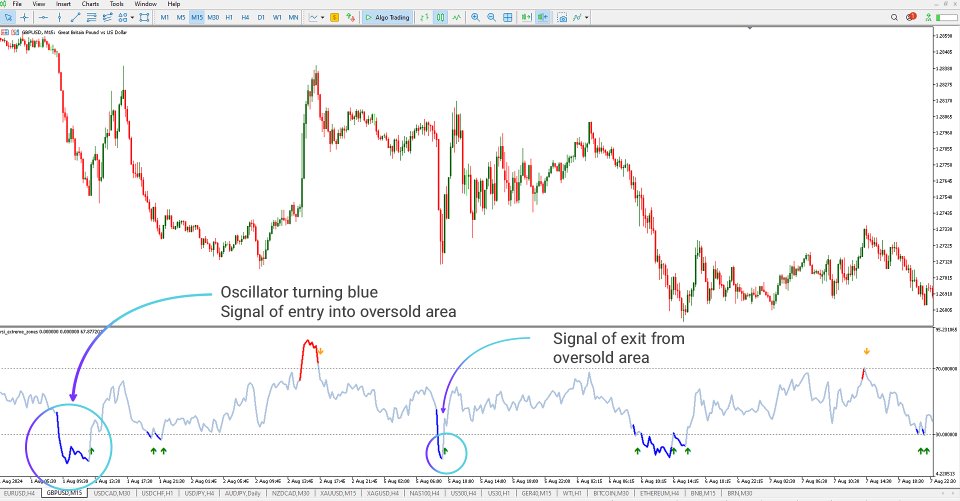Screen dimensions: 960x501
Task: Zoom out of the chart
Action: point(491,18)
